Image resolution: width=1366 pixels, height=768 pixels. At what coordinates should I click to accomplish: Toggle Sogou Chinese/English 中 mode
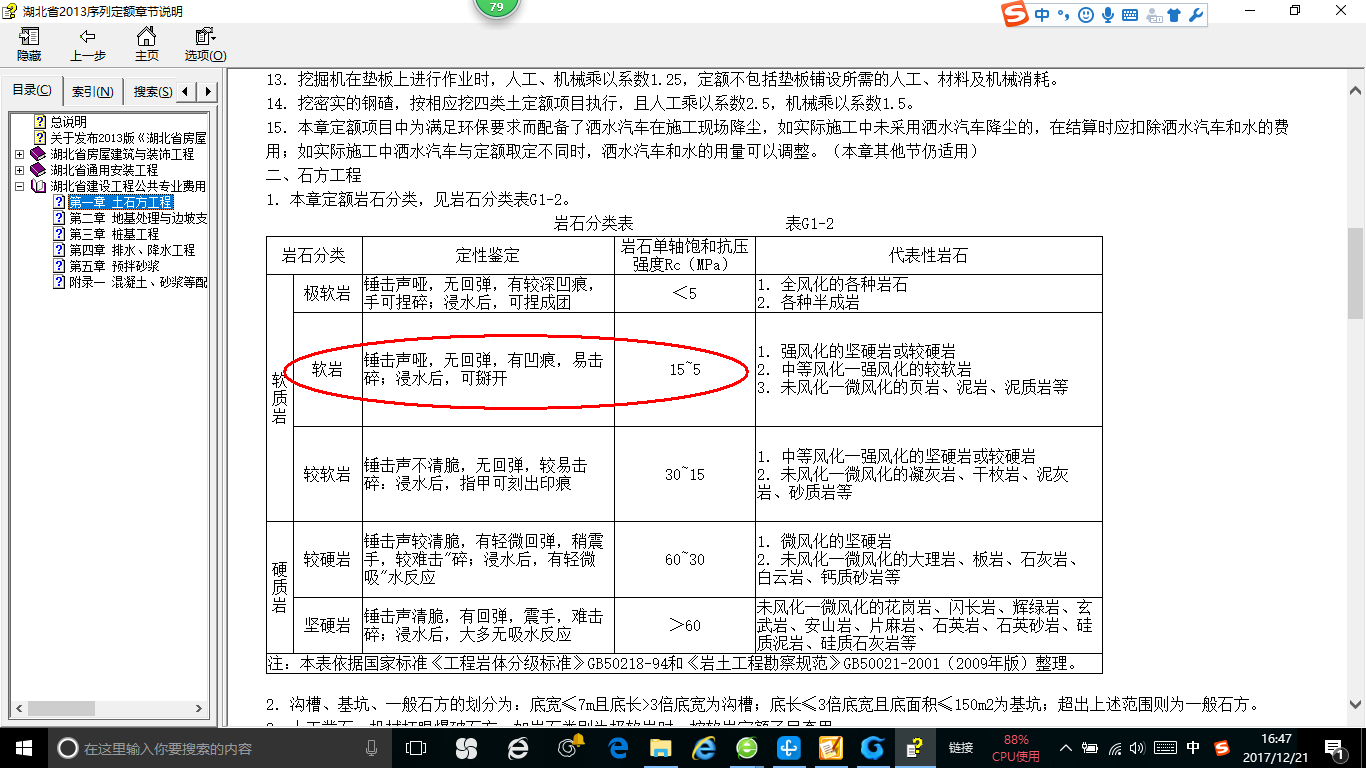pyautogui.click(x=1042, y=14)
